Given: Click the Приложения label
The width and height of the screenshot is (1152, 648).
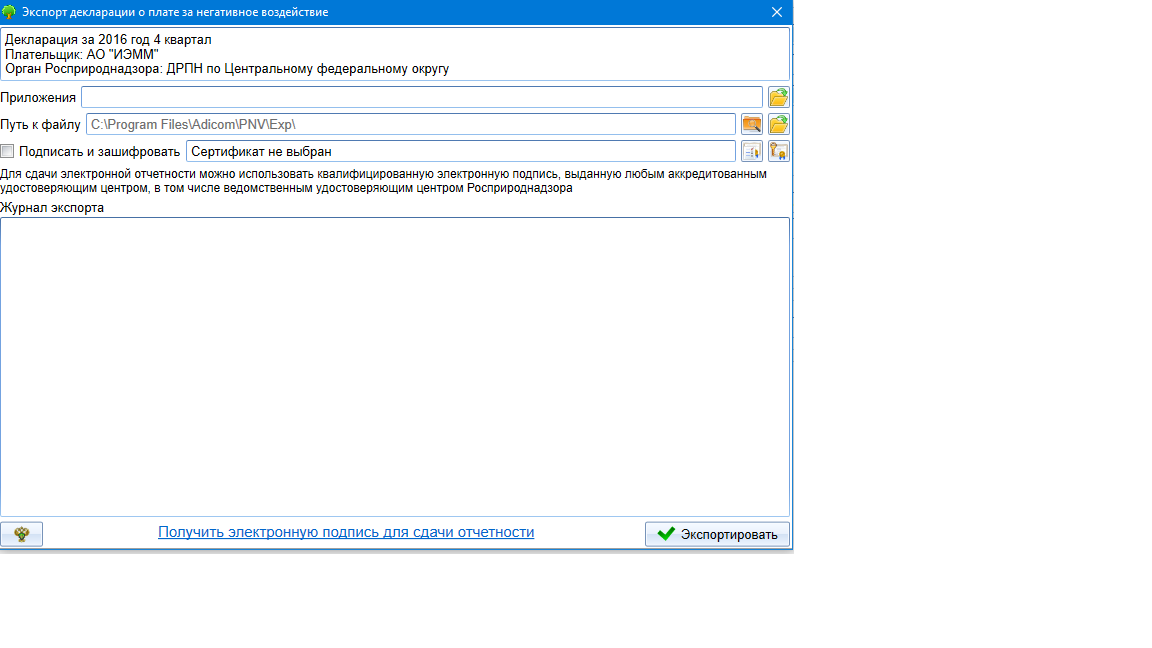Looking at the screenshot, I should point(38,97).
